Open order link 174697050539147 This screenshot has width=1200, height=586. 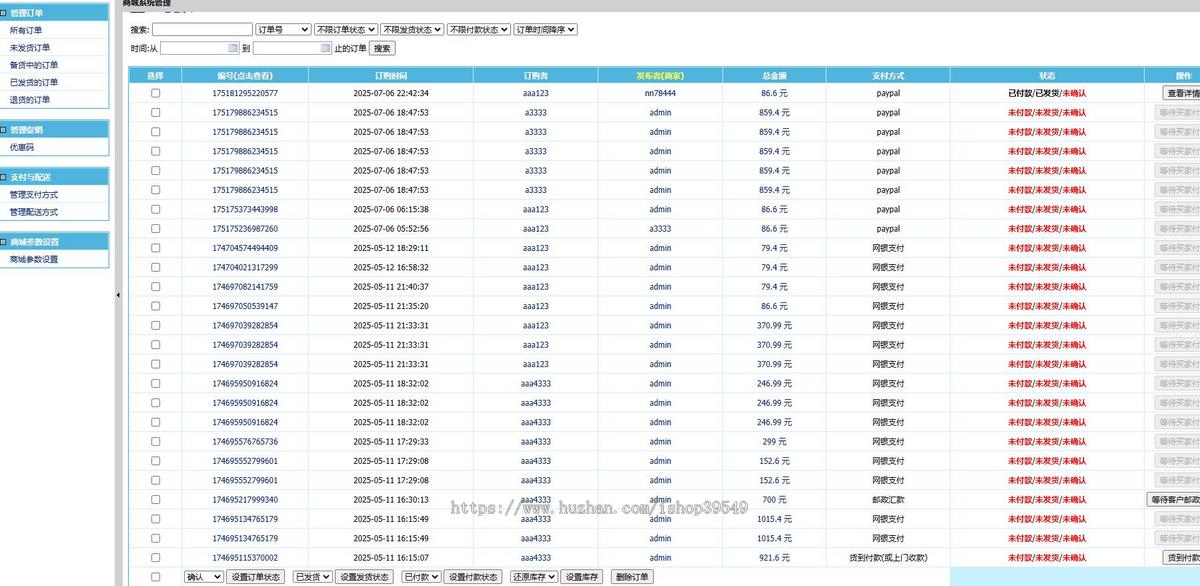point(245,306)
